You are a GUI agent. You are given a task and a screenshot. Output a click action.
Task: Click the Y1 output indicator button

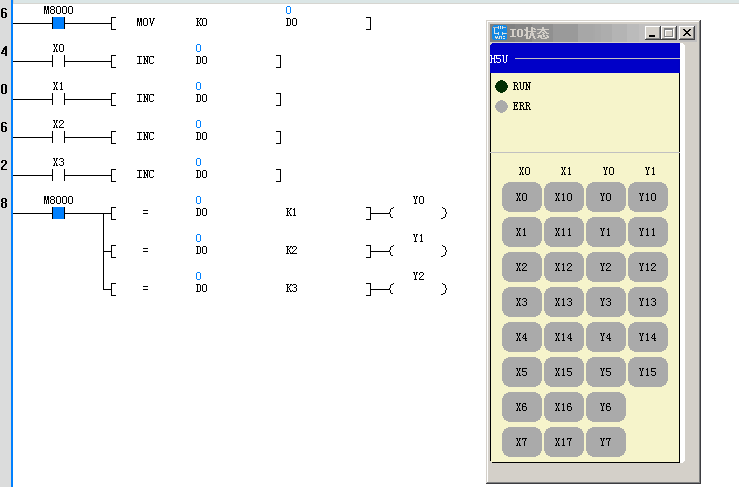[x=605, y=232]
